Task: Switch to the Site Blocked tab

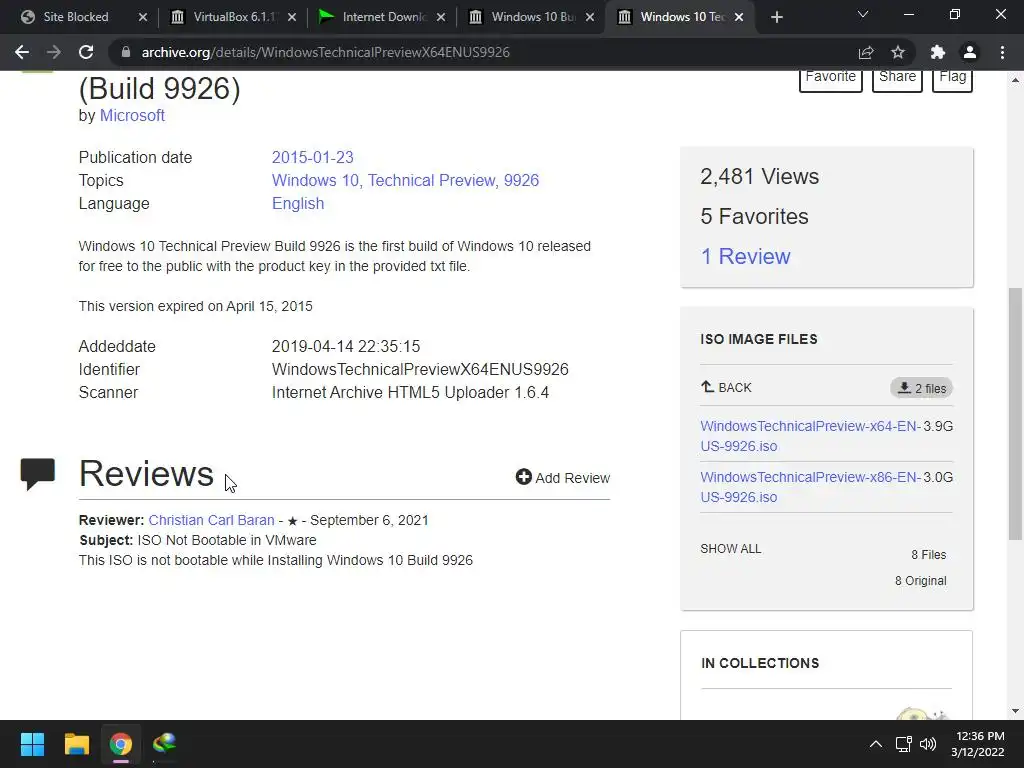Action: click(75, 17)
